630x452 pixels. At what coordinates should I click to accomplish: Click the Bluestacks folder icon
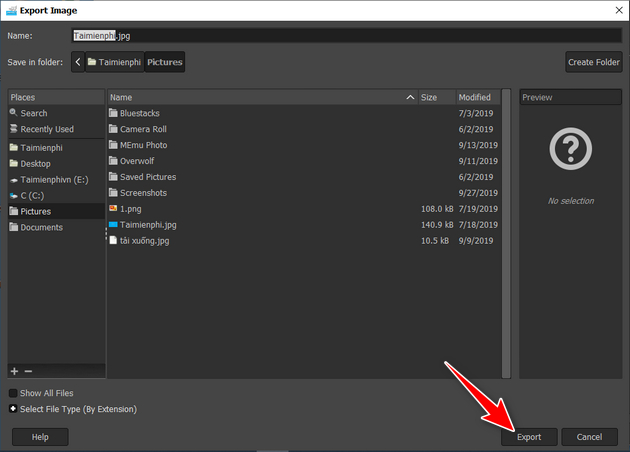[x=113, y=113]
